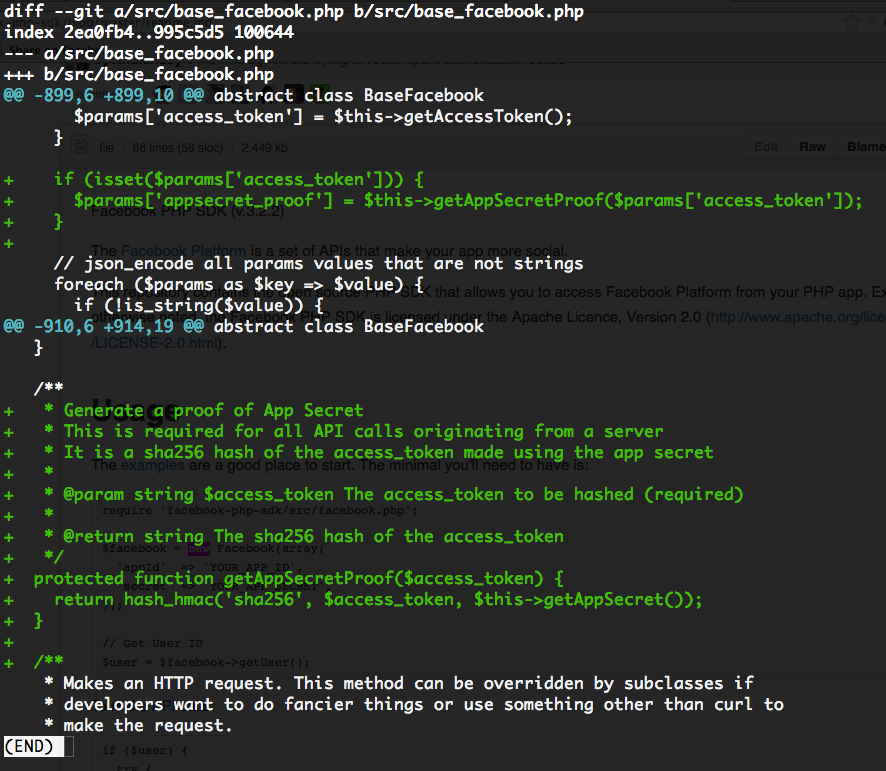886x771 pixels.
Task: Click the added 'if (isset($params['access_token']))' line
Action: pyautogui.click(x=239, y=179)
